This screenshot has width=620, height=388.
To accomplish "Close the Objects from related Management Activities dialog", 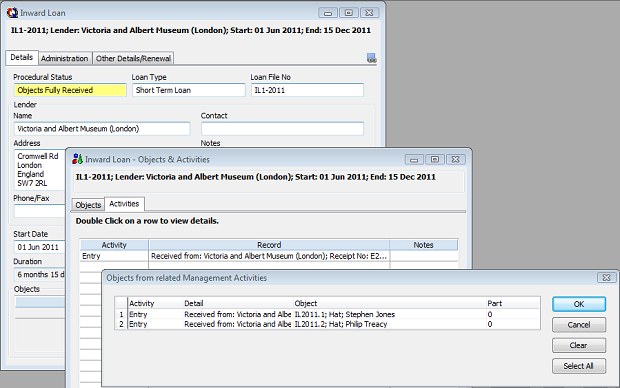I will coord(606,278).
